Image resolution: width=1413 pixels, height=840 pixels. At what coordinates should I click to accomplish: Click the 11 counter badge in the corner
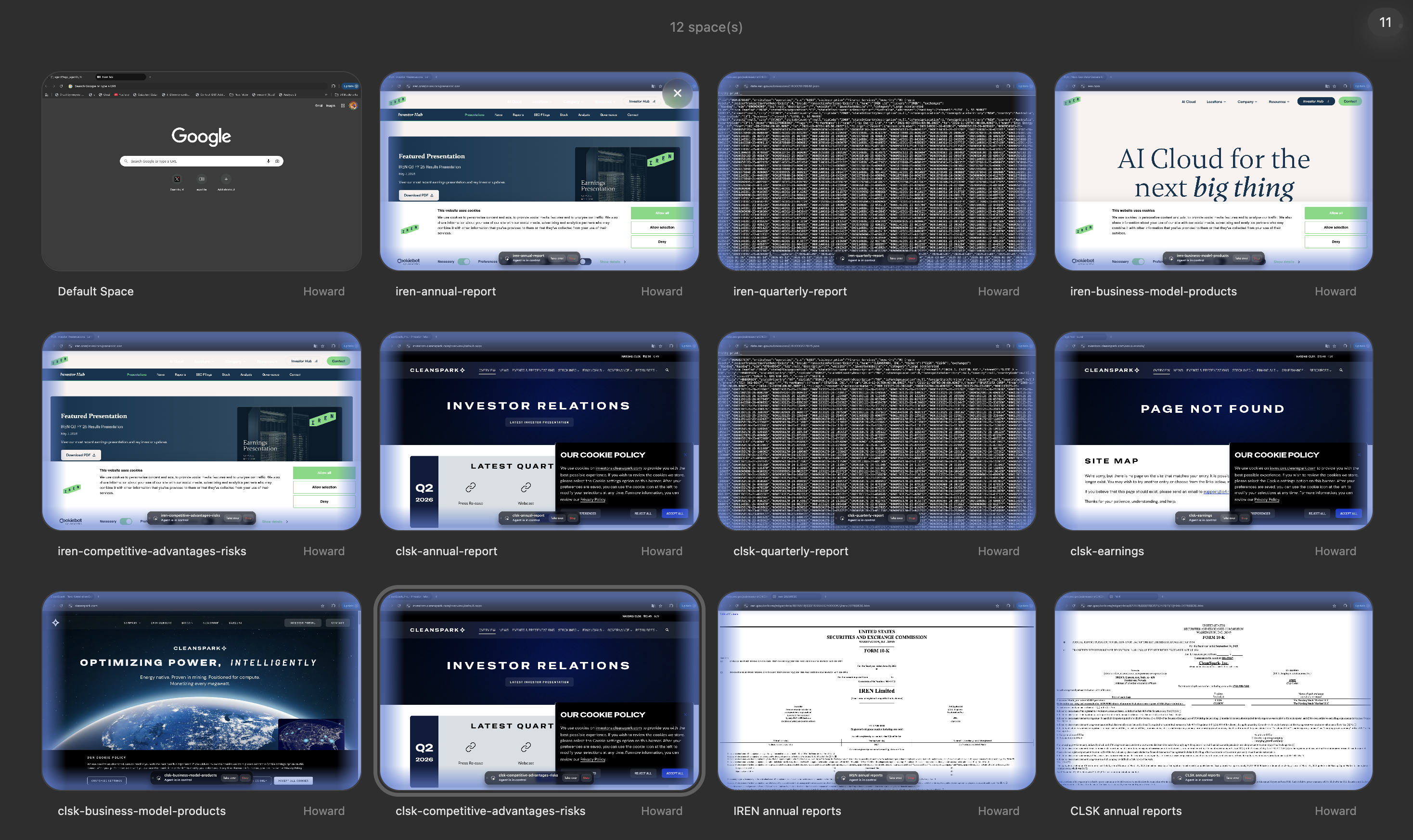[x=1385, y=23]
